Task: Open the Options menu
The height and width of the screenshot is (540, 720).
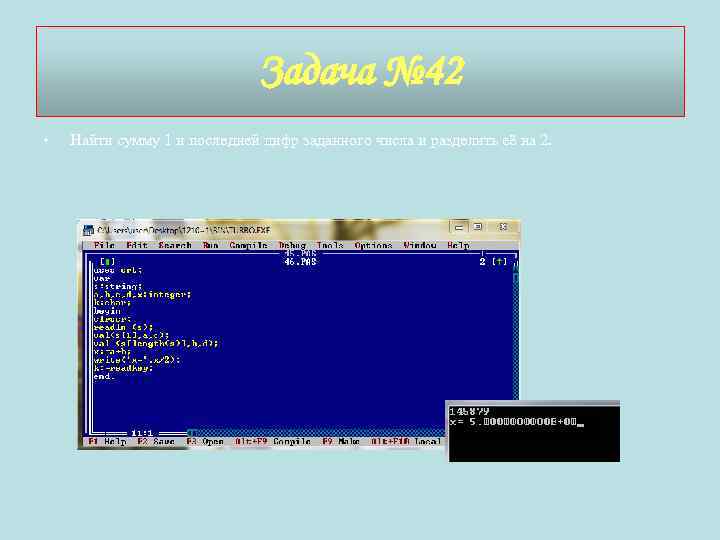Action: (373, 245)
